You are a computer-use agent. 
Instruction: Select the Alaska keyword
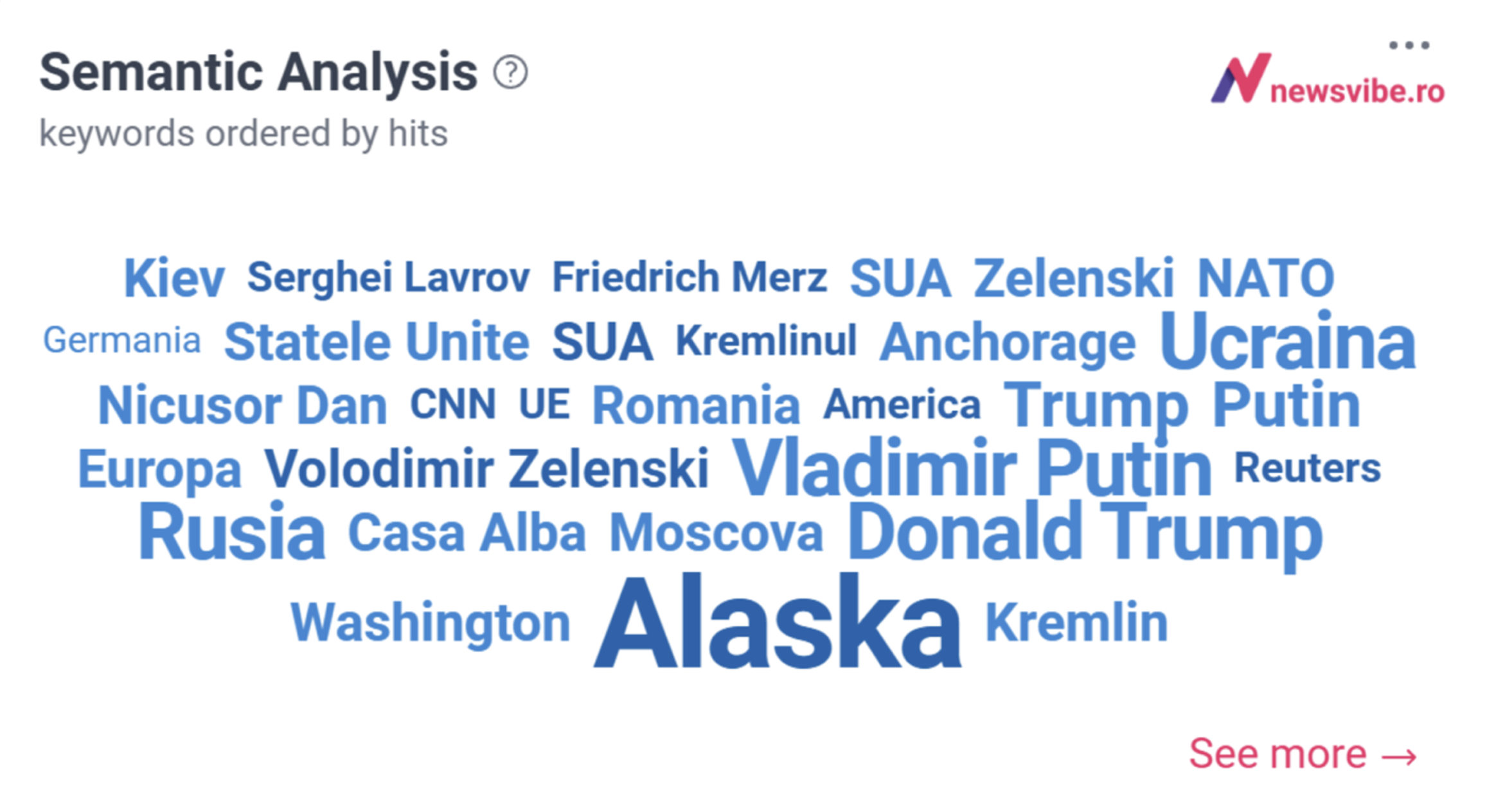777,622
